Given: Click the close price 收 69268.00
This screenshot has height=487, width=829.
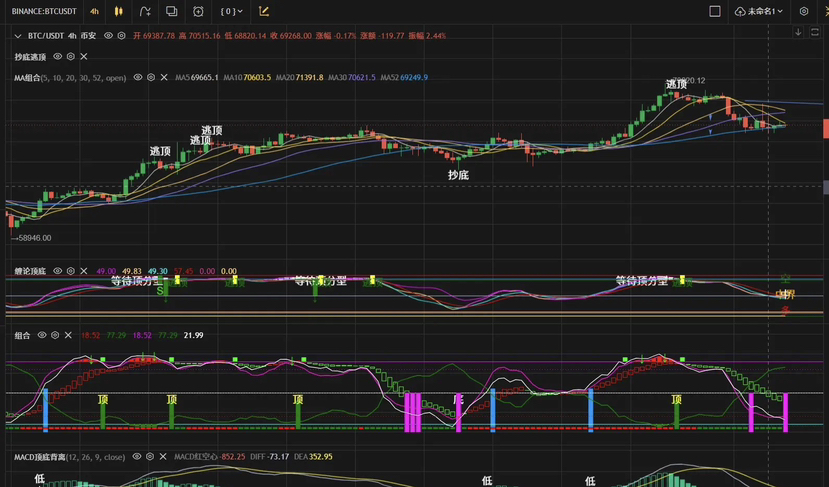Looking at the screenshot, I should click(291, 36).
